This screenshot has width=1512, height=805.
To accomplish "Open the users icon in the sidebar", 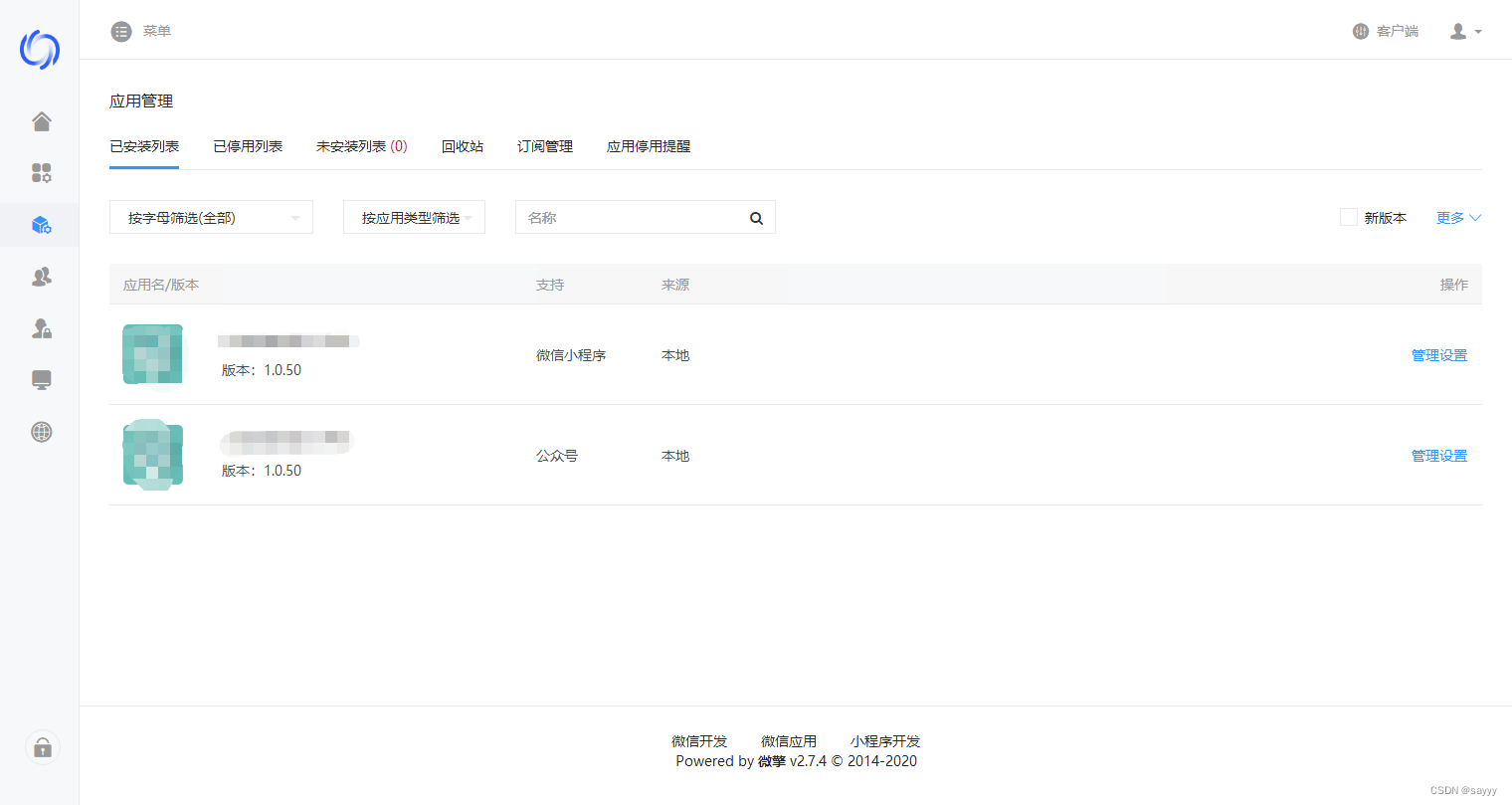I will coord(42,277).
